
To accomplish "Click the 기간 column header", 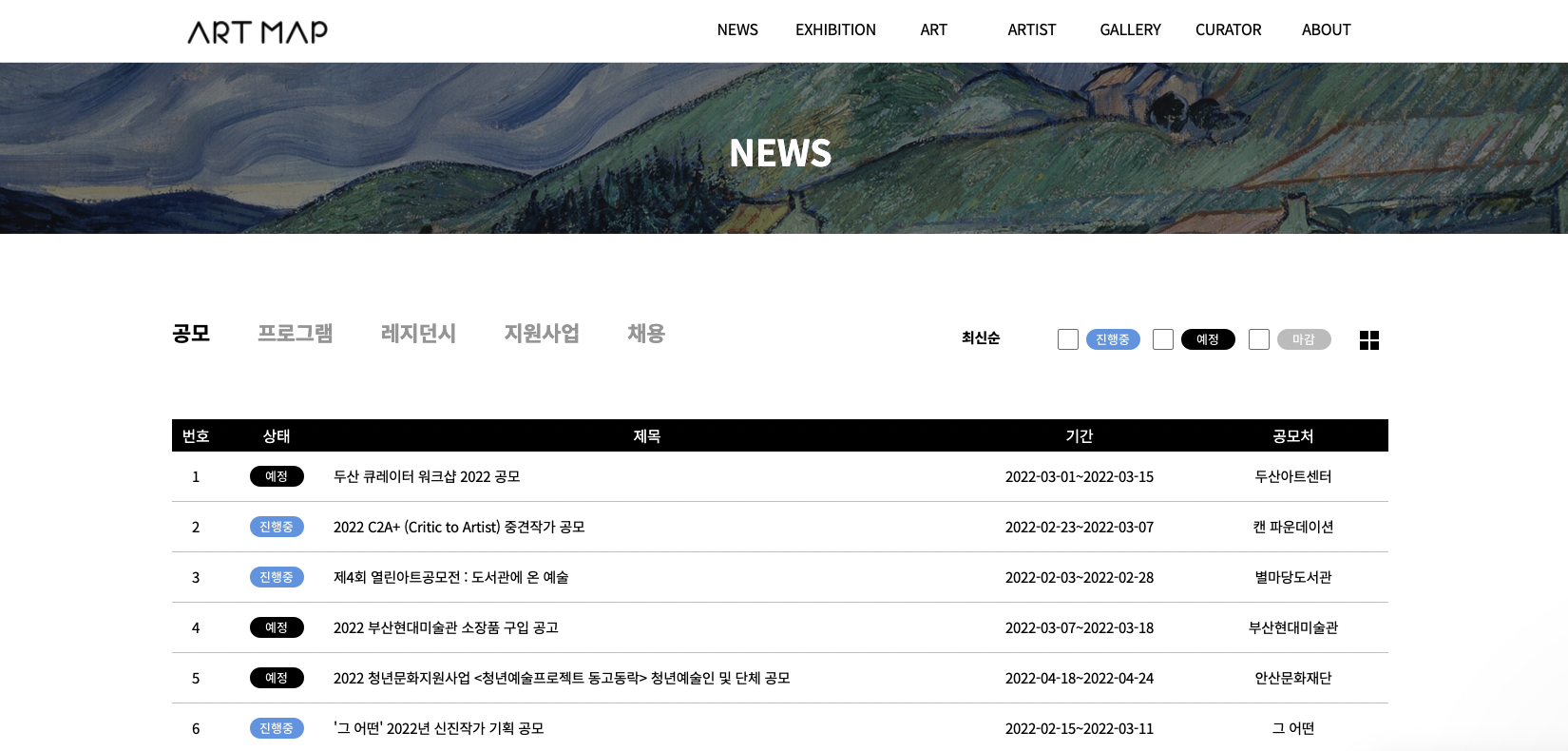I will click(1080, 435).
